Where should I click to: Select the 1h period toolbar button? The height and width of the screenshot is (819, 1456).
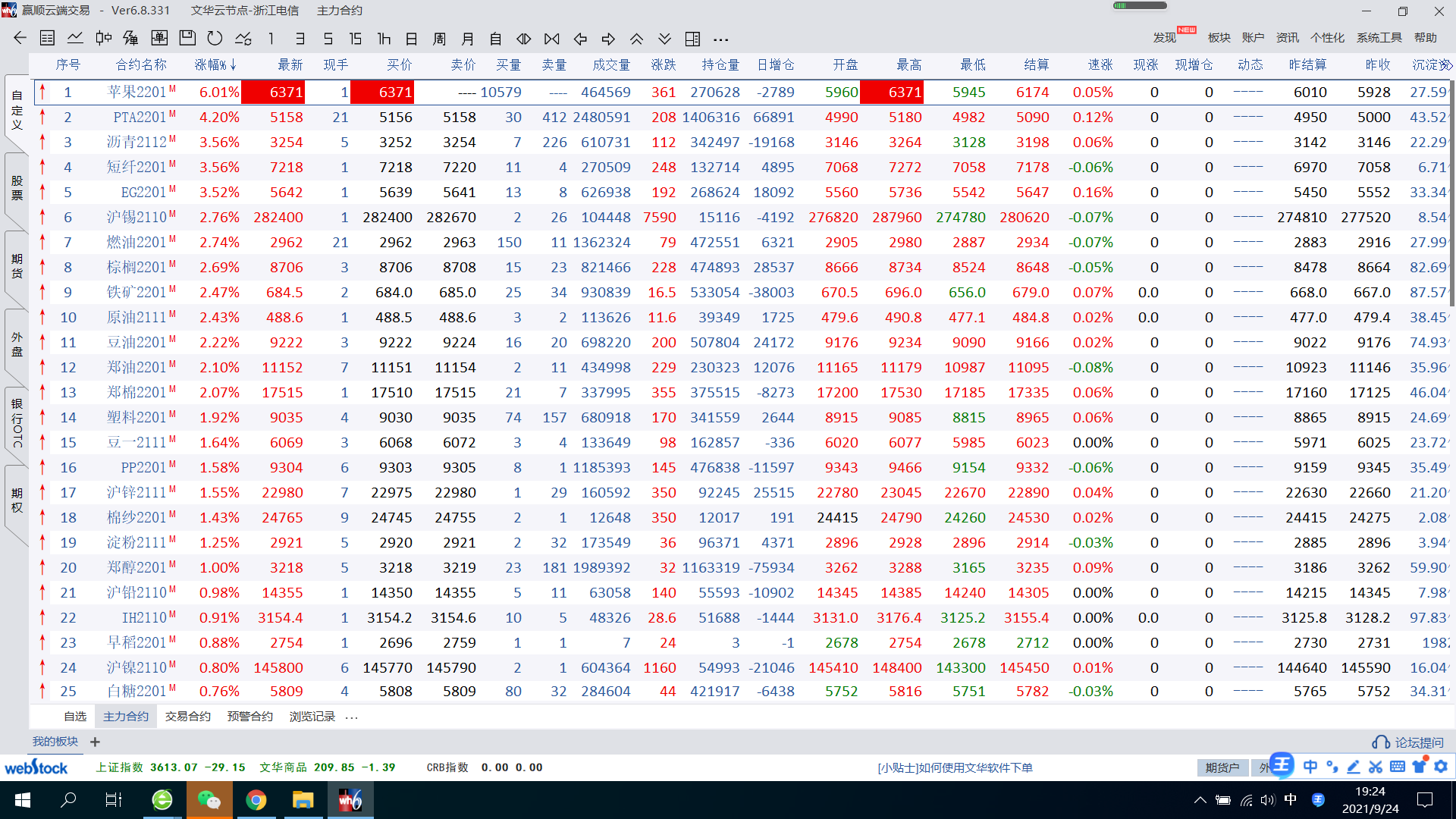pyautogui.click(x=384, y=38)
